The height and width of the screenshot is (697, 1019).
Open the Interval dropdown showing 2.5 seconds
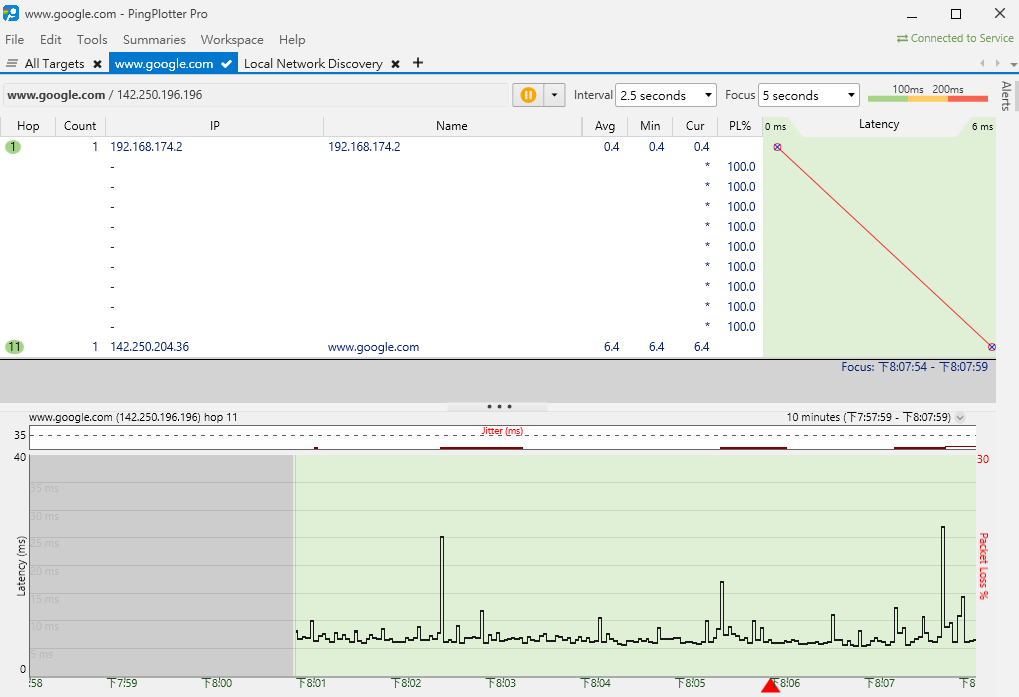(x=665, y=95)
